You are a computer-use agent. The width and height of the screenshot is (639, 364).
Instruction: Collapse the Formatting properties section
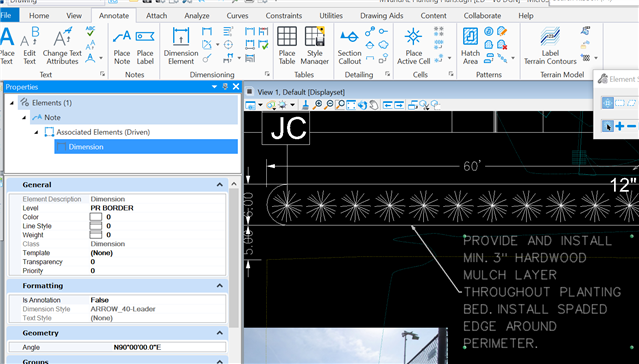point(220,285)
